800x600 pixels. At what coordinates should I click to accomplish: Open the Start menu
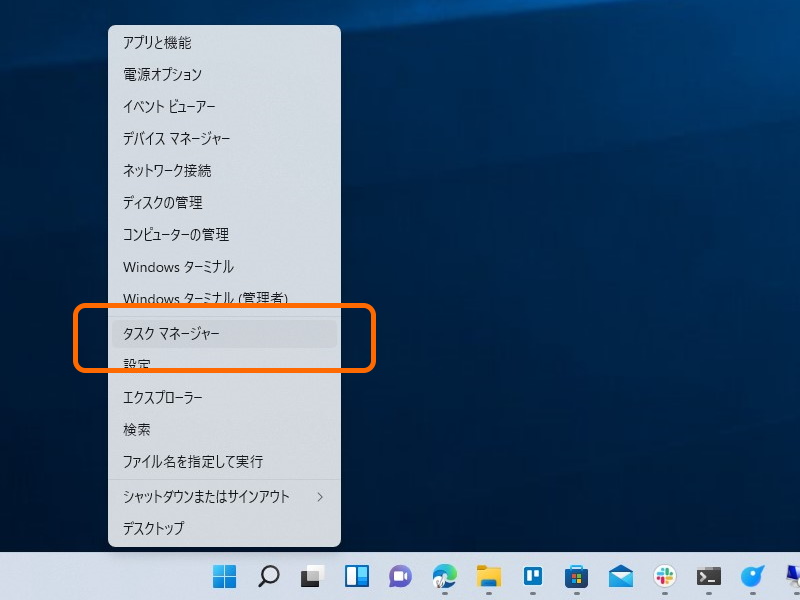pos(224,577)
